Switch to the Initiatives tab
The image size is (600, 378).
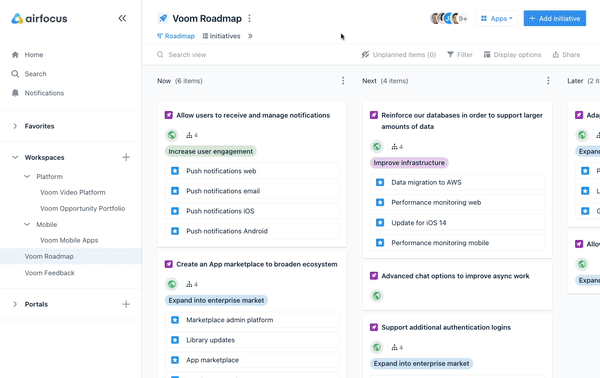[221, 36]
